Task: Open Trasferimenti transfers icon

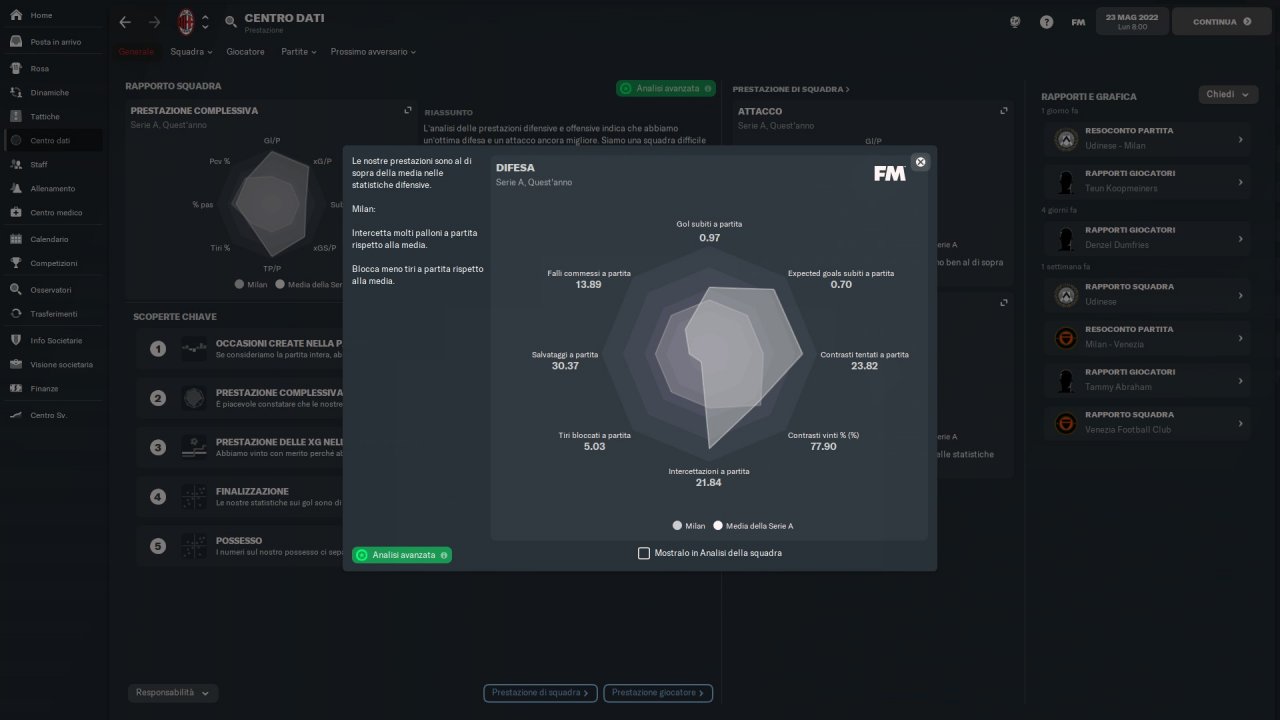Action: pos(16,314)
